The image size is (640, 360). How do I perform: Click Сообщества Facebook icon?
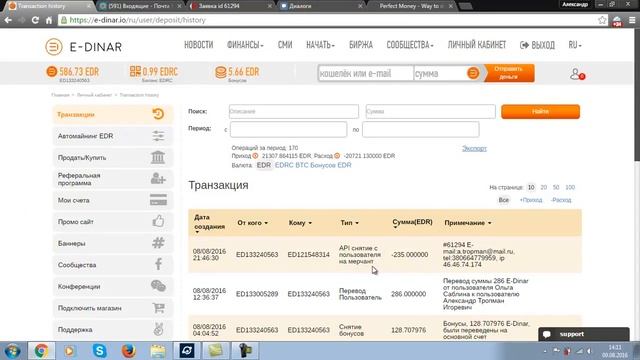click(158, 264)
